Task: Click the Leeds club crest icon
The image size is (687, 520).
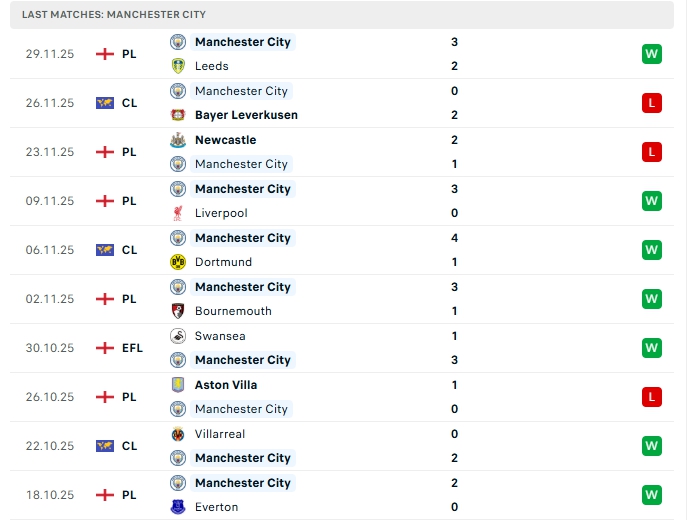Action: coord(178,66)
